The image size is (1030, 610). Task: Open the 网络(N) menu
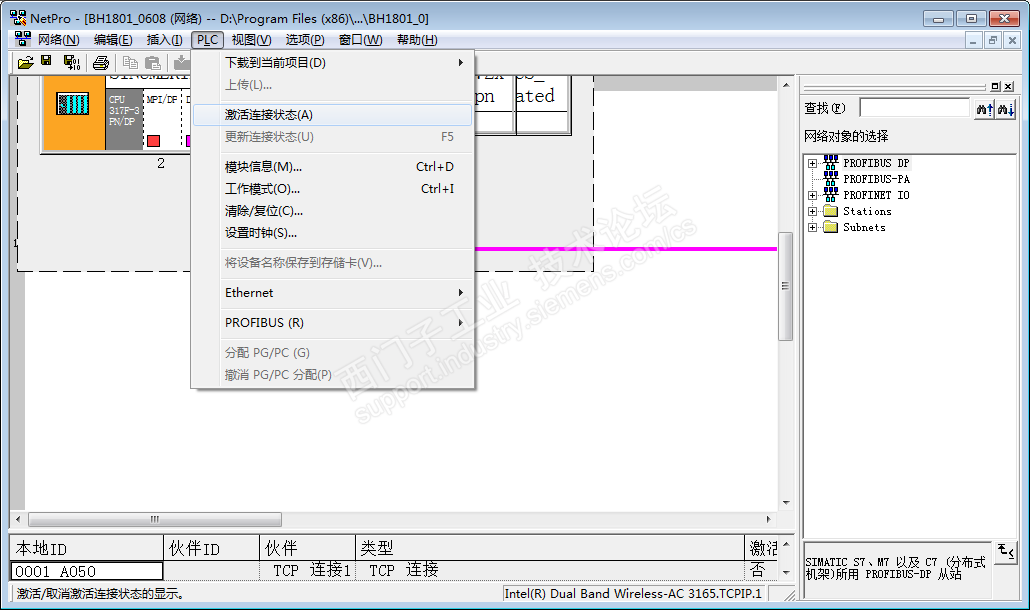click(58, 40)
